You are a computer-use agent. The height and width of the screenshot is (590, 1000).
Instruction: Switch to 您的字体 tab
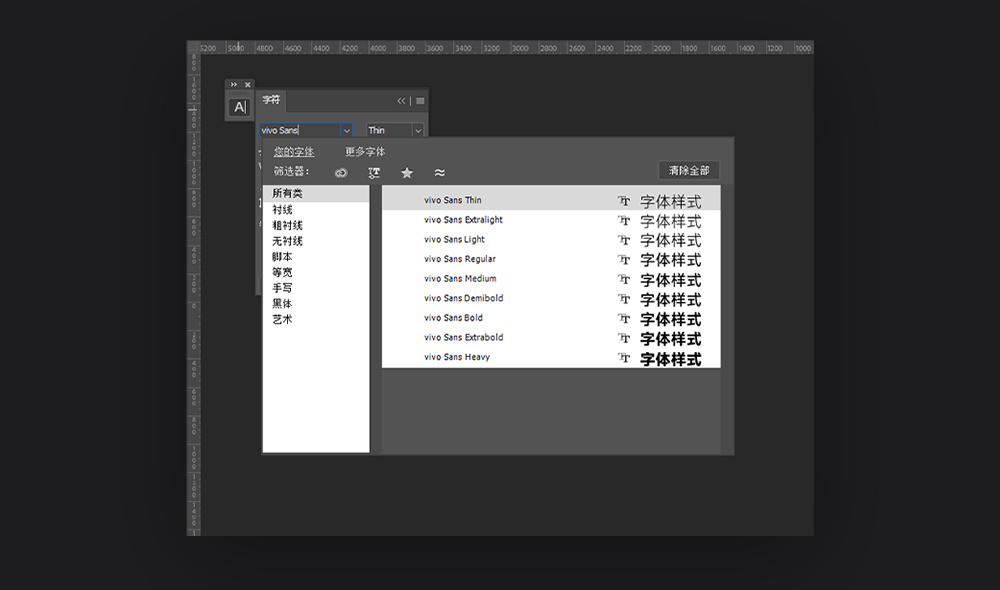click(x=294, y=152)
